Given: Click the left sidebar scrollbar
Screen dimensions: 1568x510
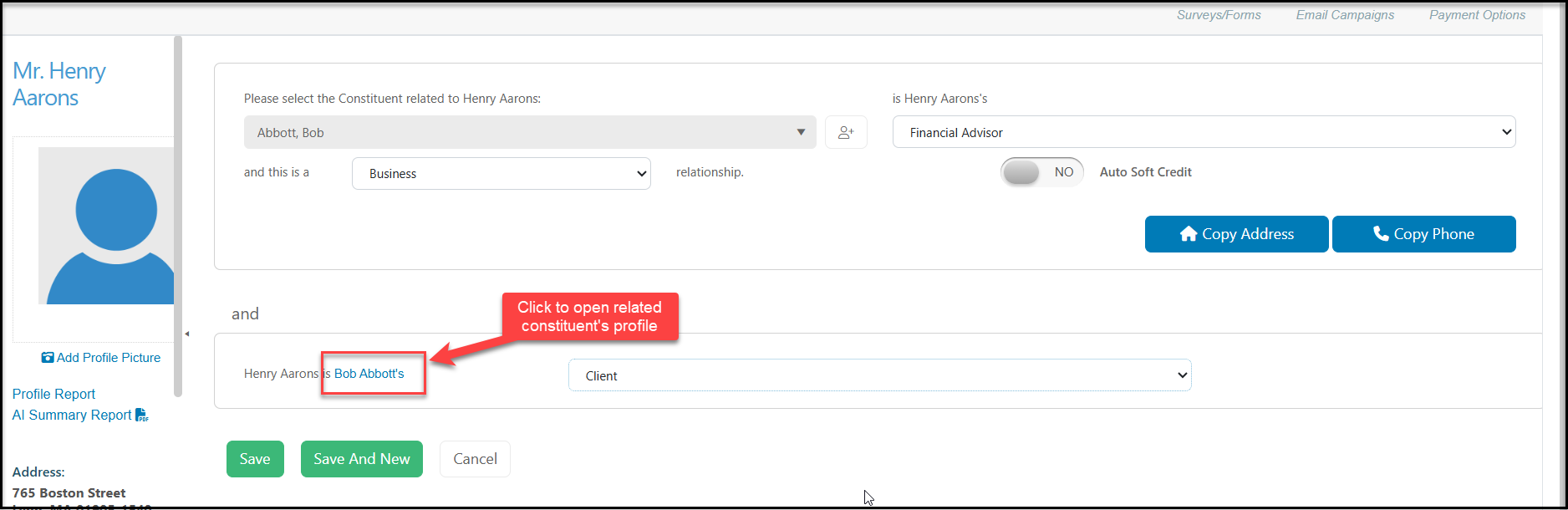Looking at the screenshot, I should click(177, 216).
